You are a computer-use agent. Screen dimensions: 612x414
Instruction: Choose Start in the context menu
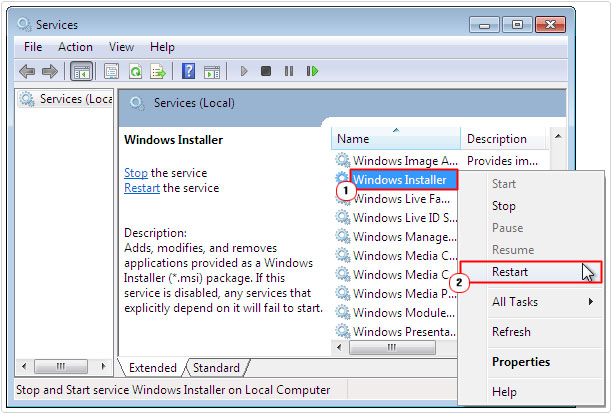503,184
